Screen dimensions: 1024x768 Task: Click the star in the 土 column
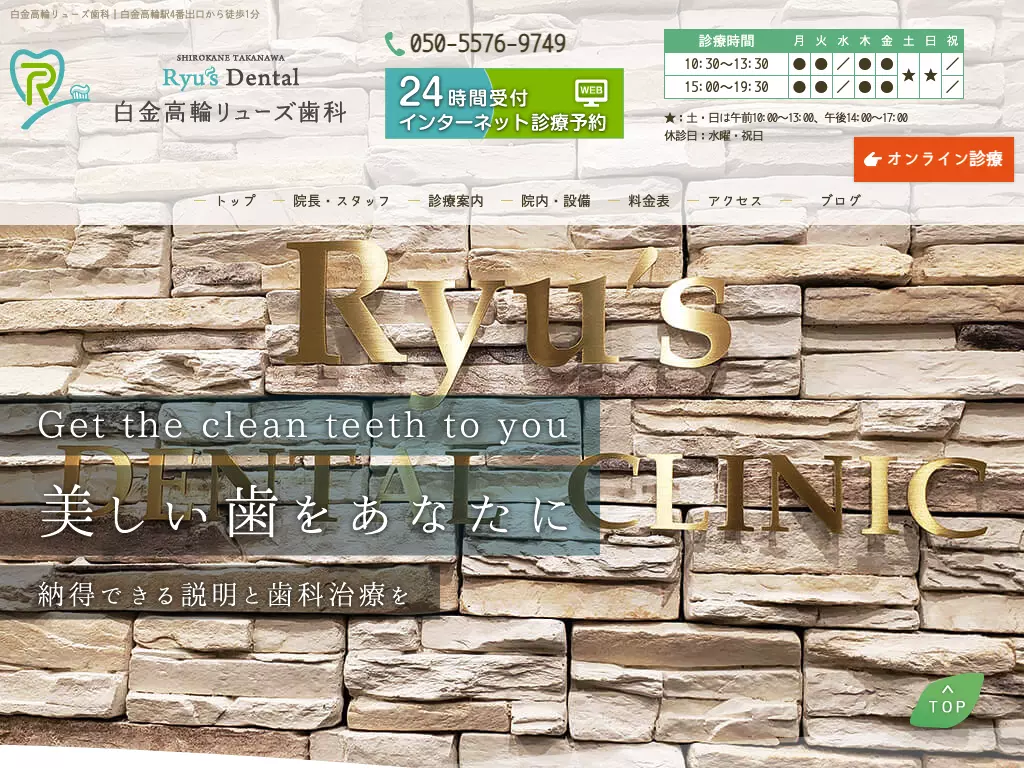click(908, 75)
